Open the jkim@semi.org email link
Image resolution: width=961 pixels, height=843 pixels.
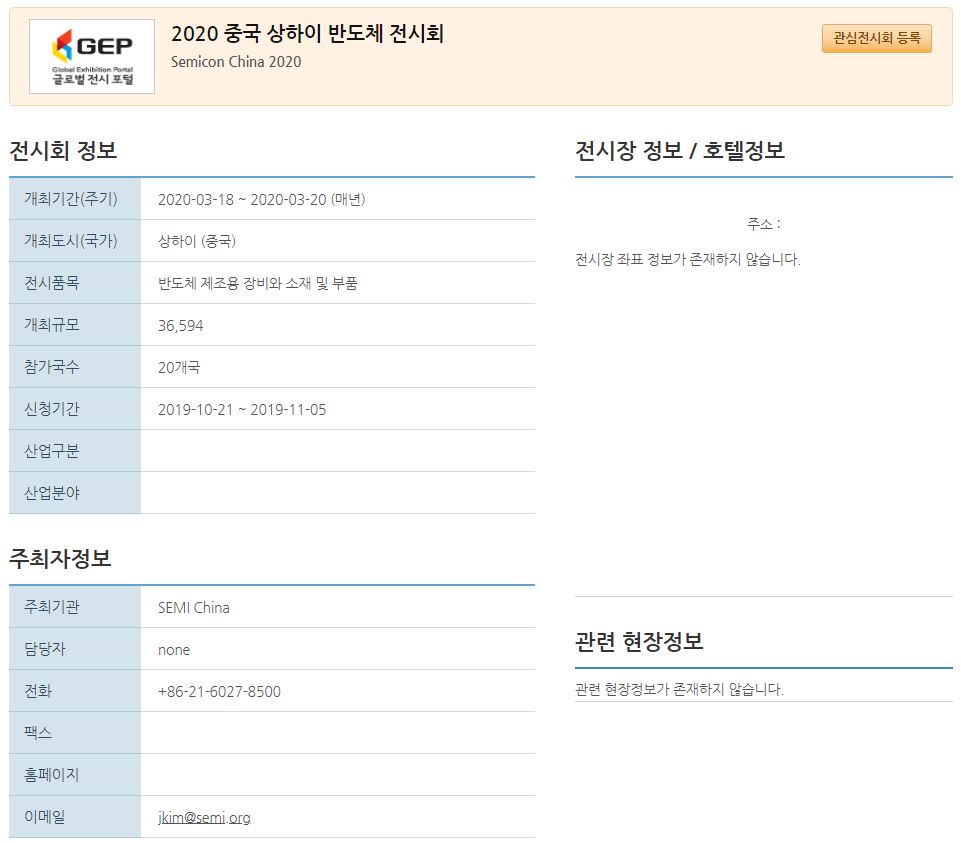[x=204, y=817]
